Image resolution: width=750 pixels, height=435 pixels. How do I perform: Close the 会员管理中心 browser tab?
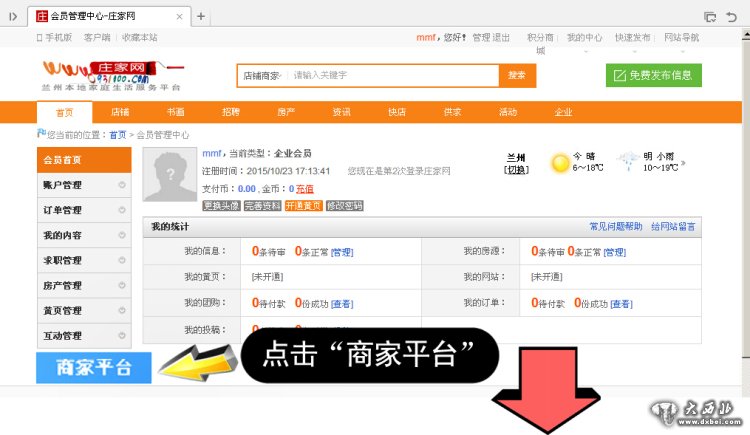click(x=182, y=16)
